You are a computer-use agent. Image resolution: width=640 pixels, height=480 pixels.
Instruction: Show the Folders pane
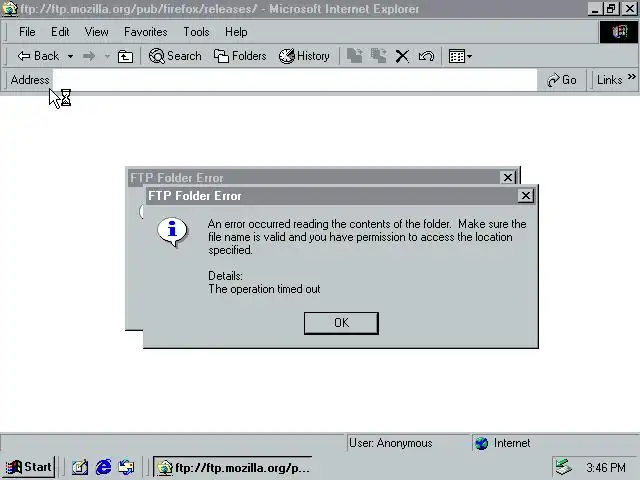point(240,56)
